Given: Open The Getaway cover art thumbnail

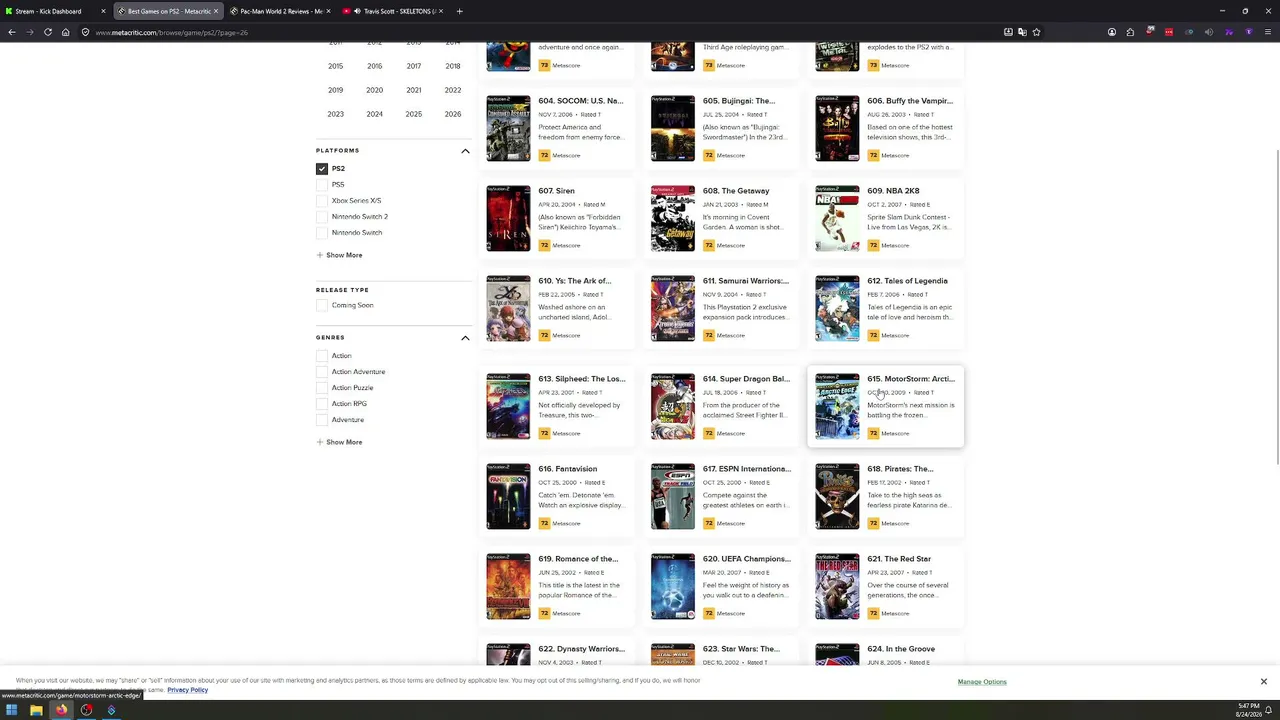Looking at the screenshot, I should pos(673,218).
